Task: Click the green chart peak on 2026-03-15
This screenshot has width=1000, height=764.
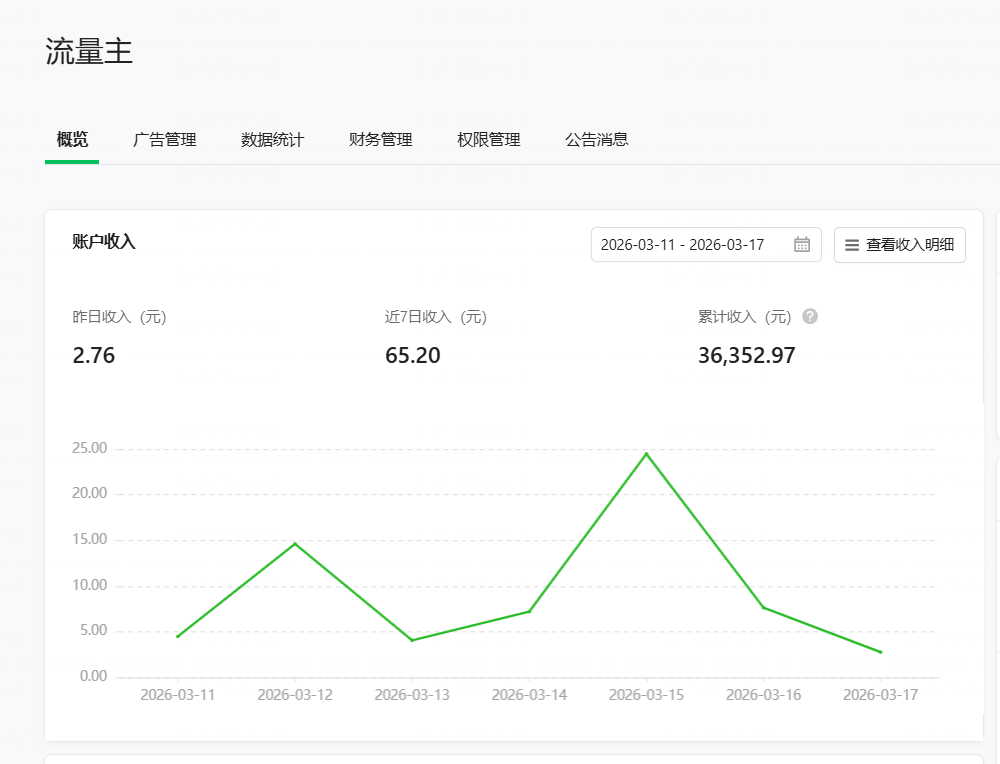Action: tap(647, 453)
